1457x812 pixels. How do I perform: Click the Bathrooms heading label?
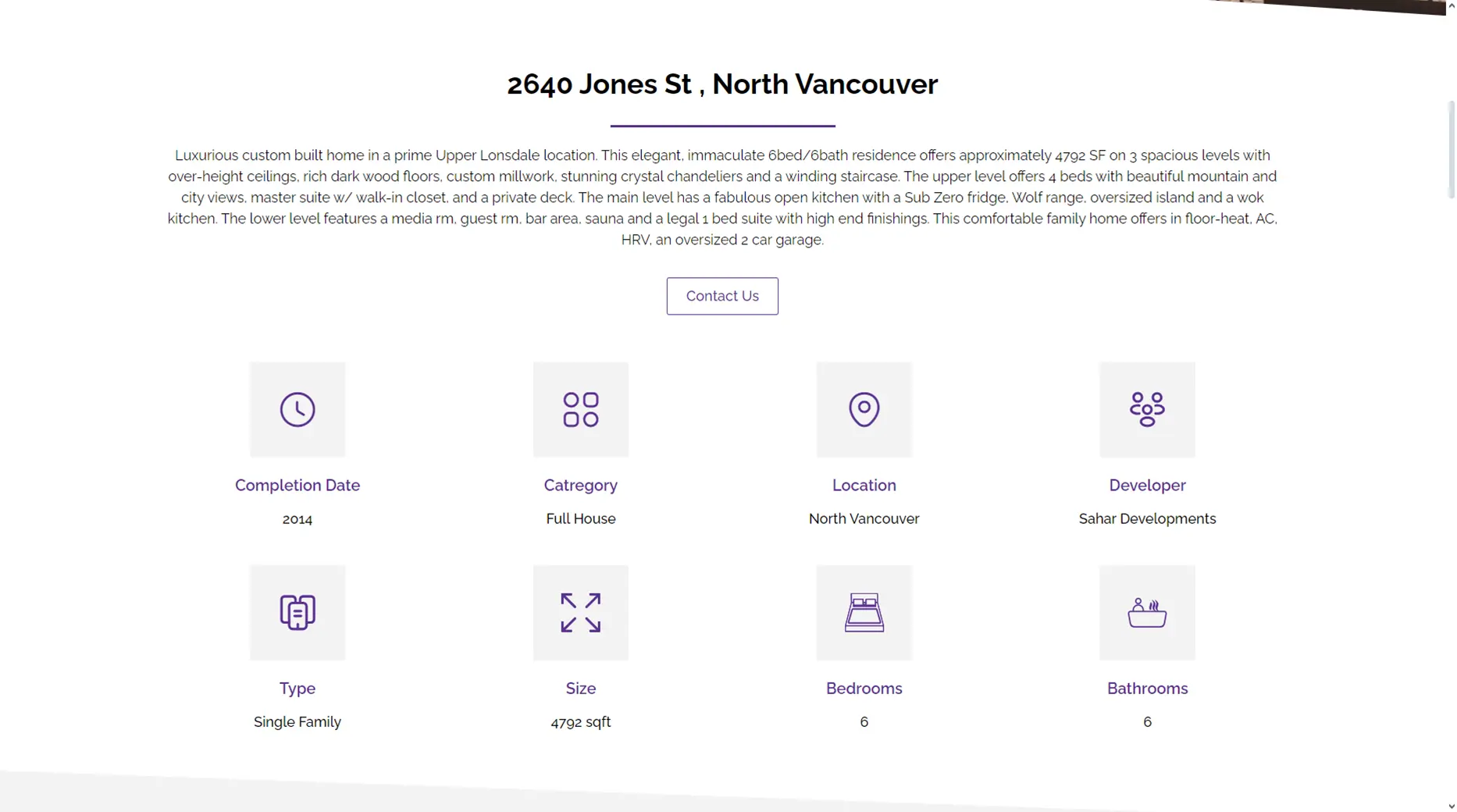pyautogui.click(x=1147, y=689)
